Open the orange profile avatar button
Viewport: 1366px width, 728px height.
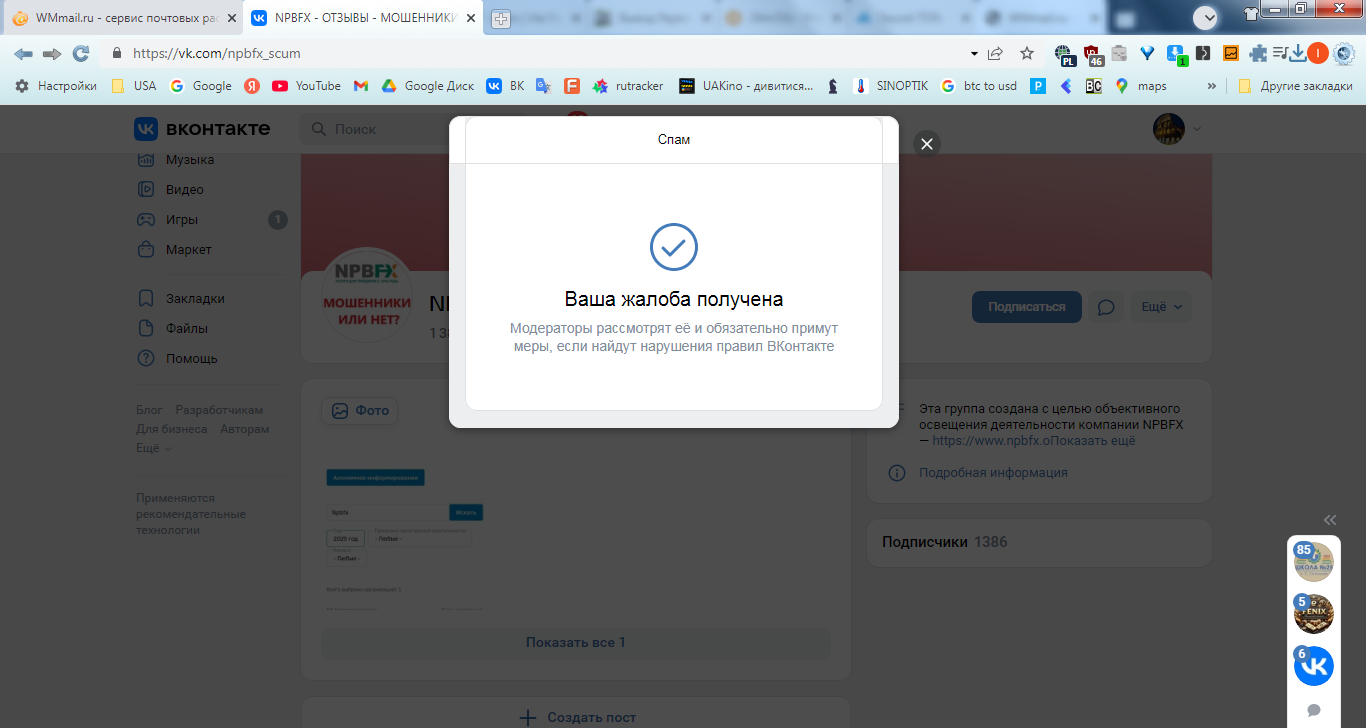(x=1318, y=53)
